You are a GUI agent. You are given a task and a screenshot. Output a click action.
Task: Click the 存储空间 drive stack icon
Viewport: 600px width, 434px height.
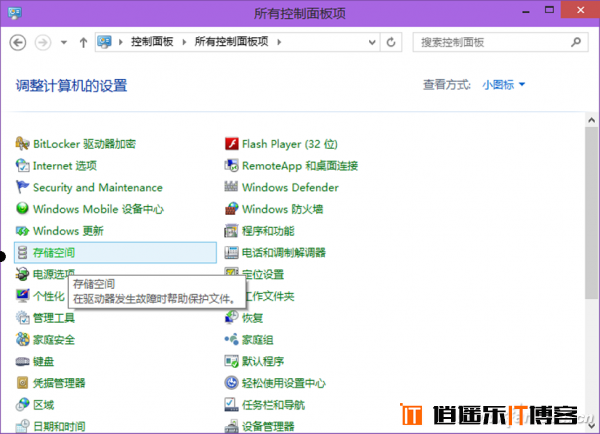[x=22, y=253]
